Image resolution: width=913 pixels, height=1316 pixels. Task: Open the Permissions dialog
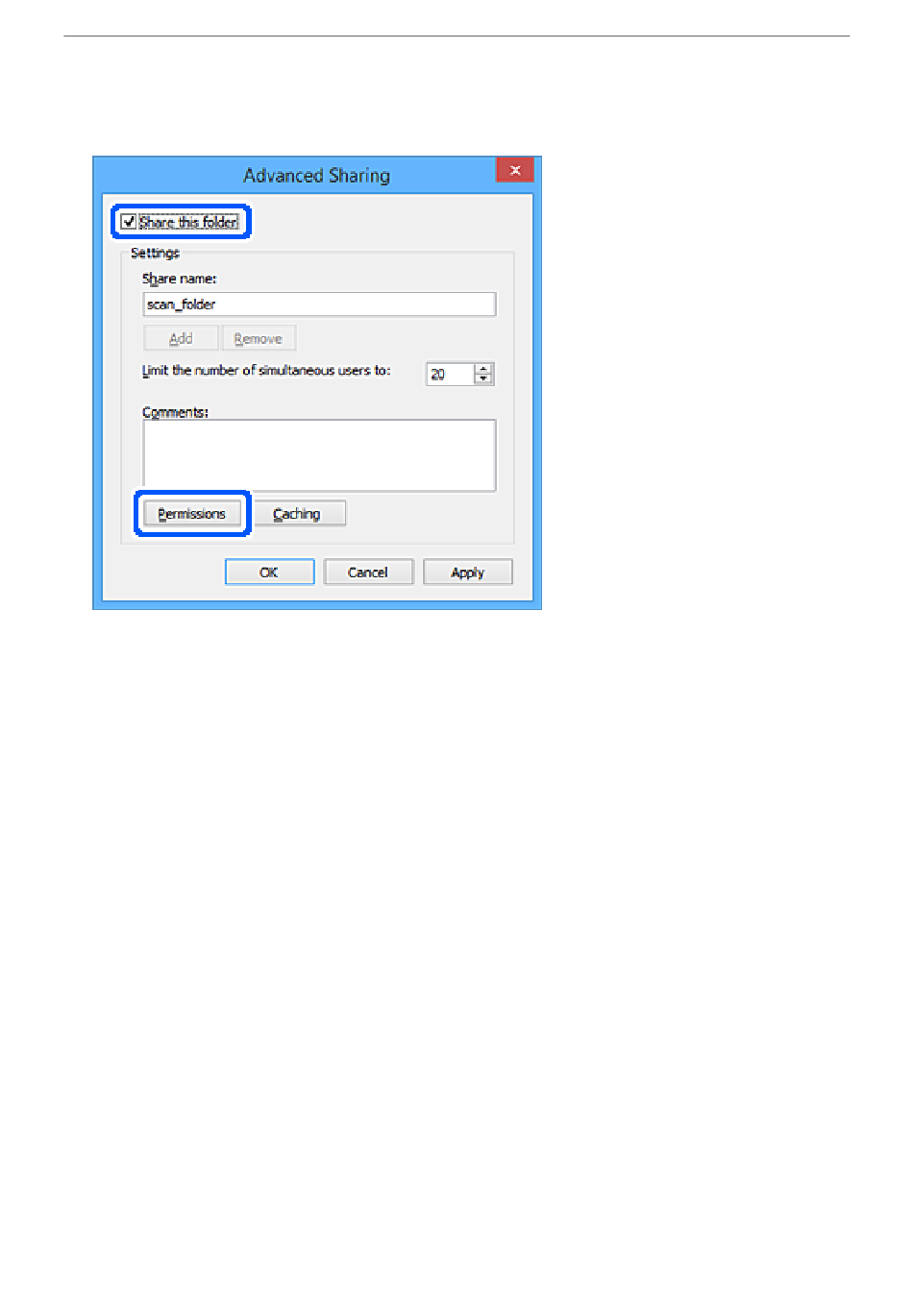click(192, 514)
